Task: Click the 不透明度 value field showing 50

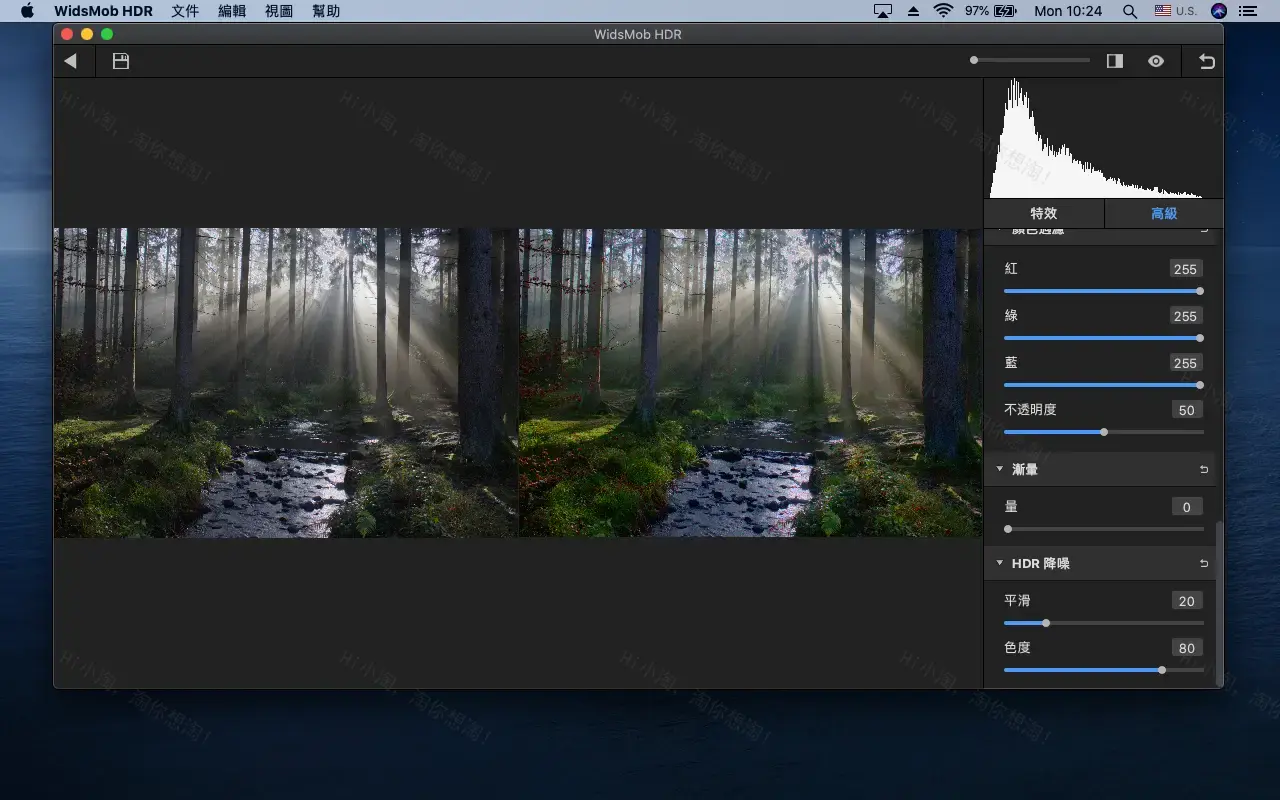Action: tap(1186, 410)
